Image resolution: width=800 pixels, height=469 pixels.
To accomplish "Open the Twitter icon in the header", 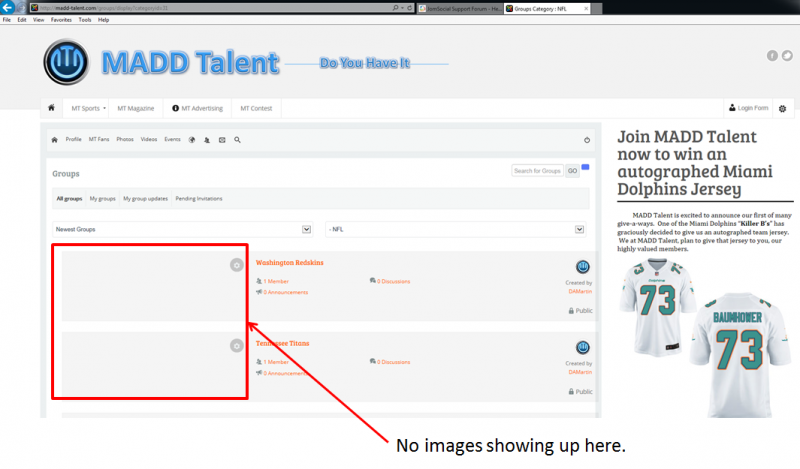I will [x=787, y=56].
